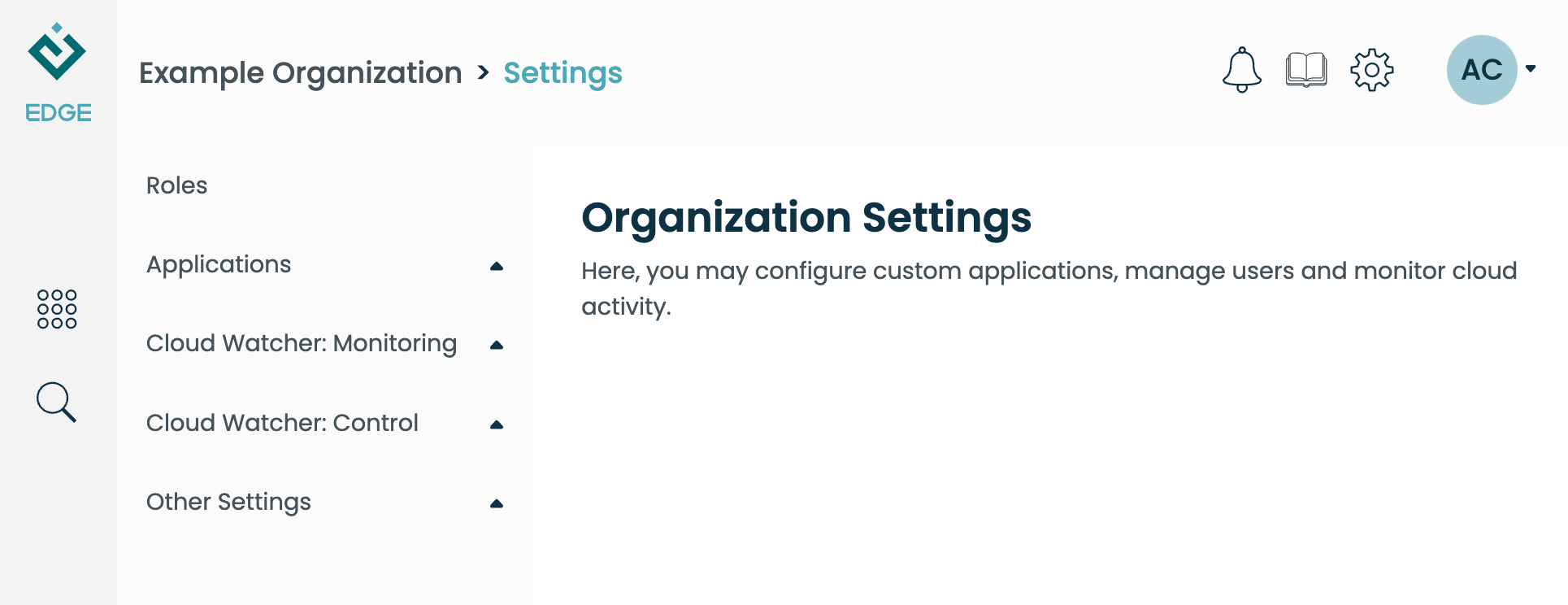Expand the Applications section arrow
1568x605 pixels.
(497, 266)
